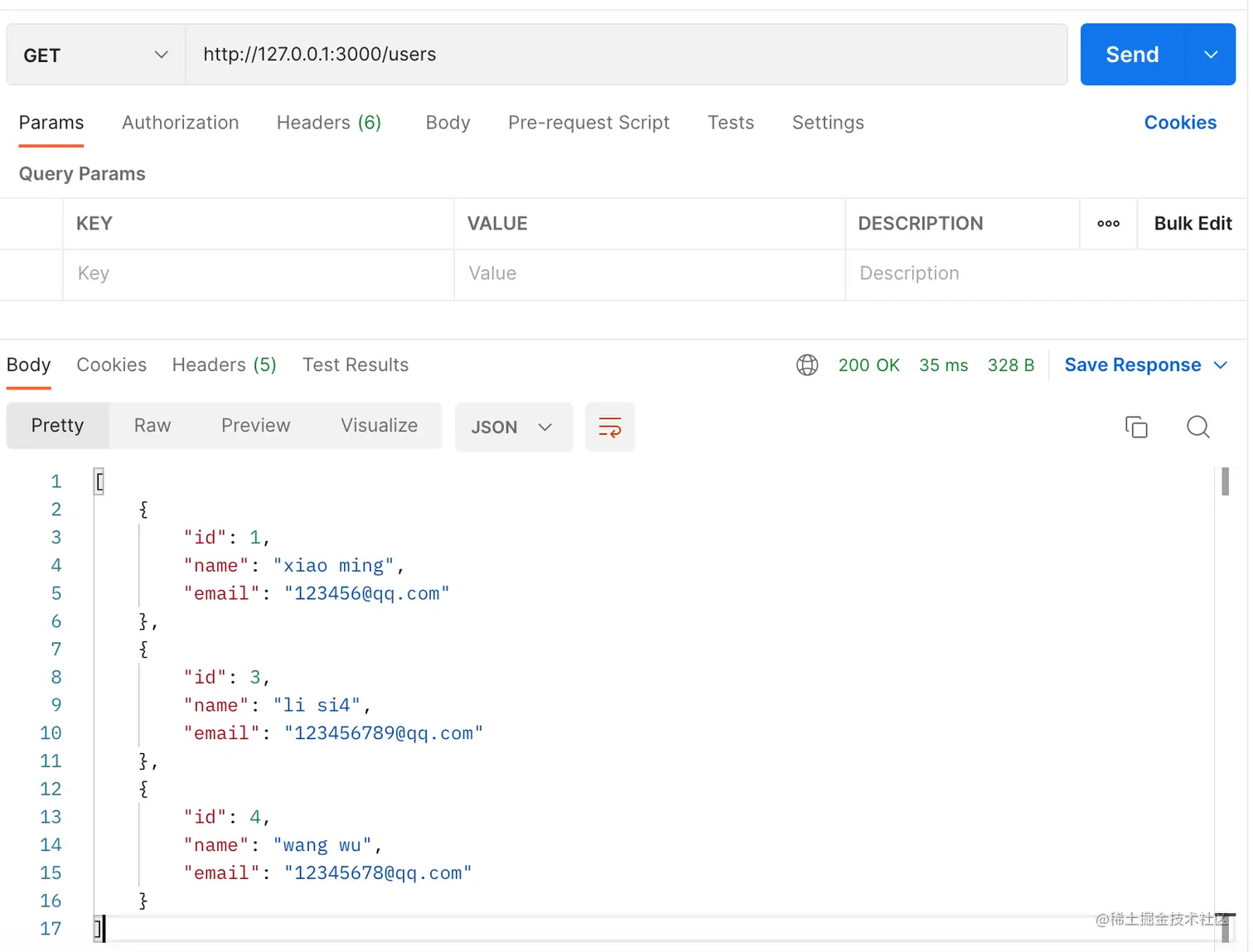Click the "123456@qq.com" email value
This screenshot has height=952, width=1253.
(366, 594)
